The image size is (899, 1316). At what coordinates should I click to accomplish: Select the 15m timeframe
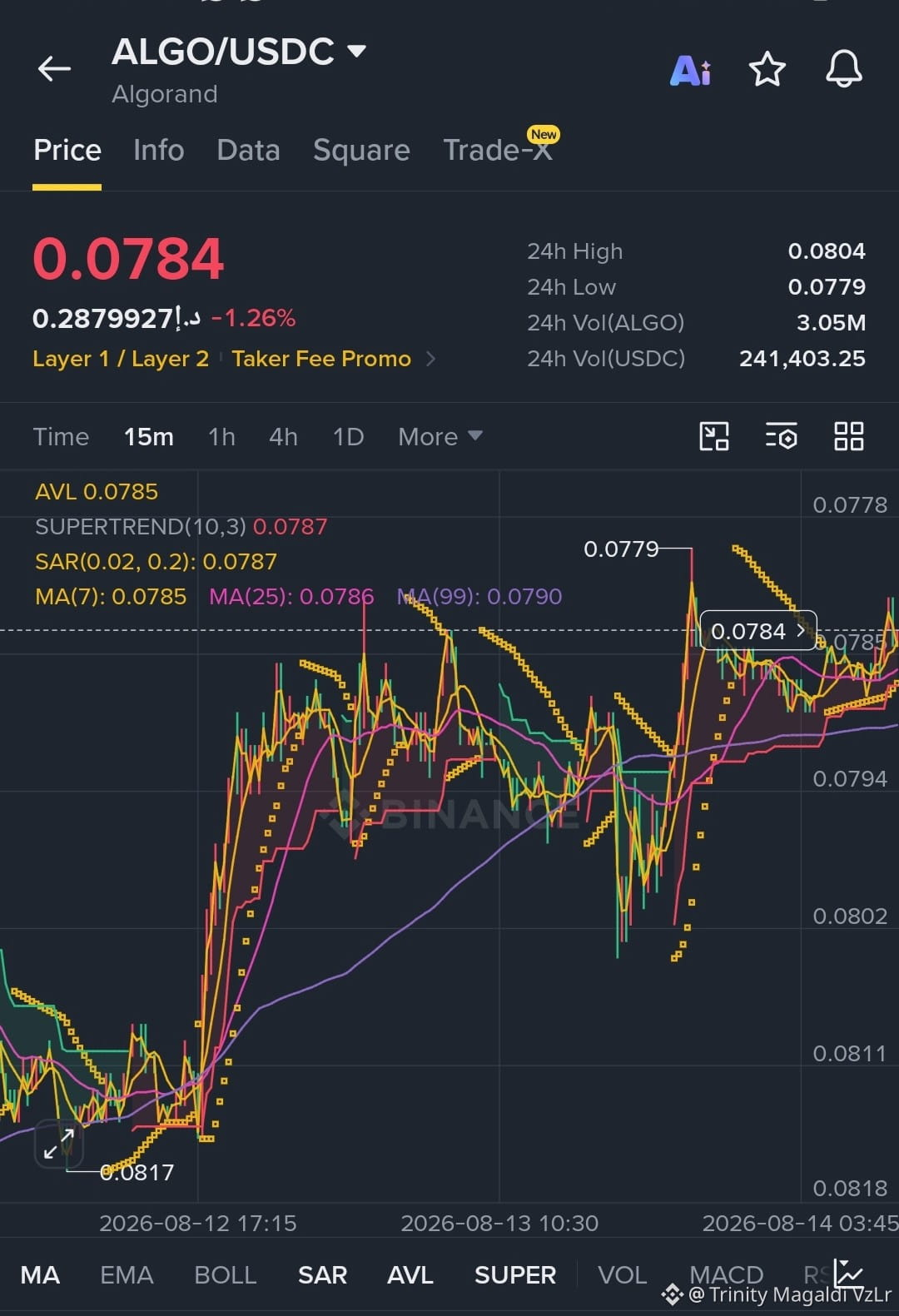pos(149,437)
